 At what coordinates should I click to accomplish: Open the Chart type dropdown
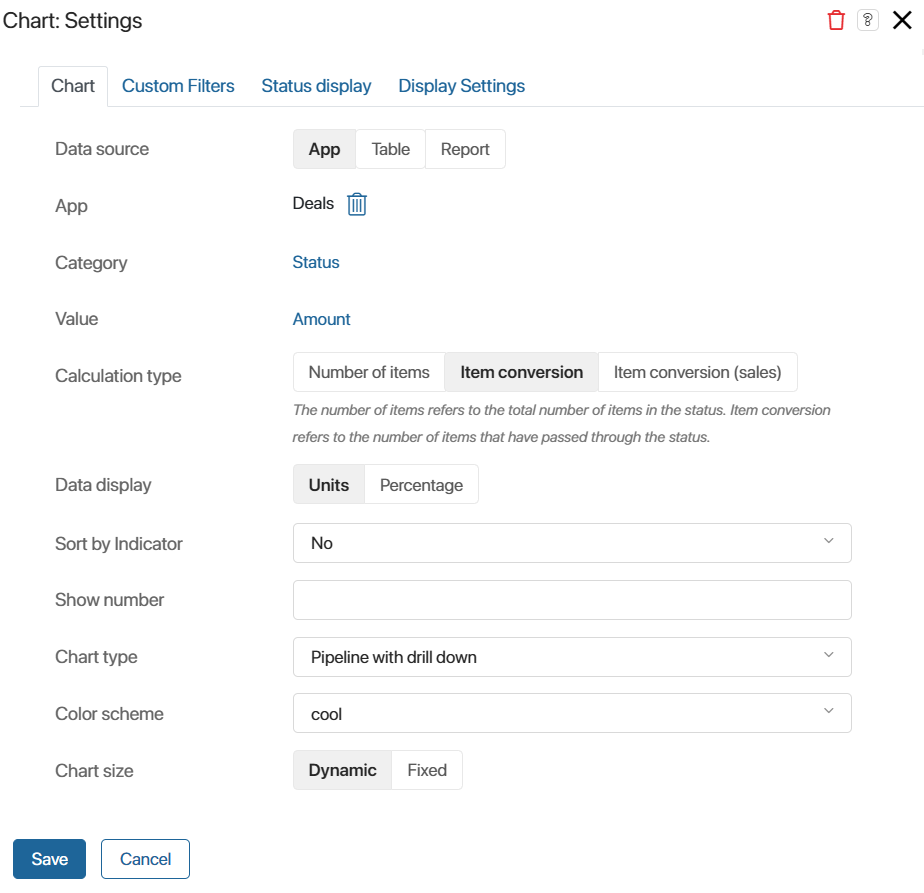pyautogui.click(x=572, y=657)
